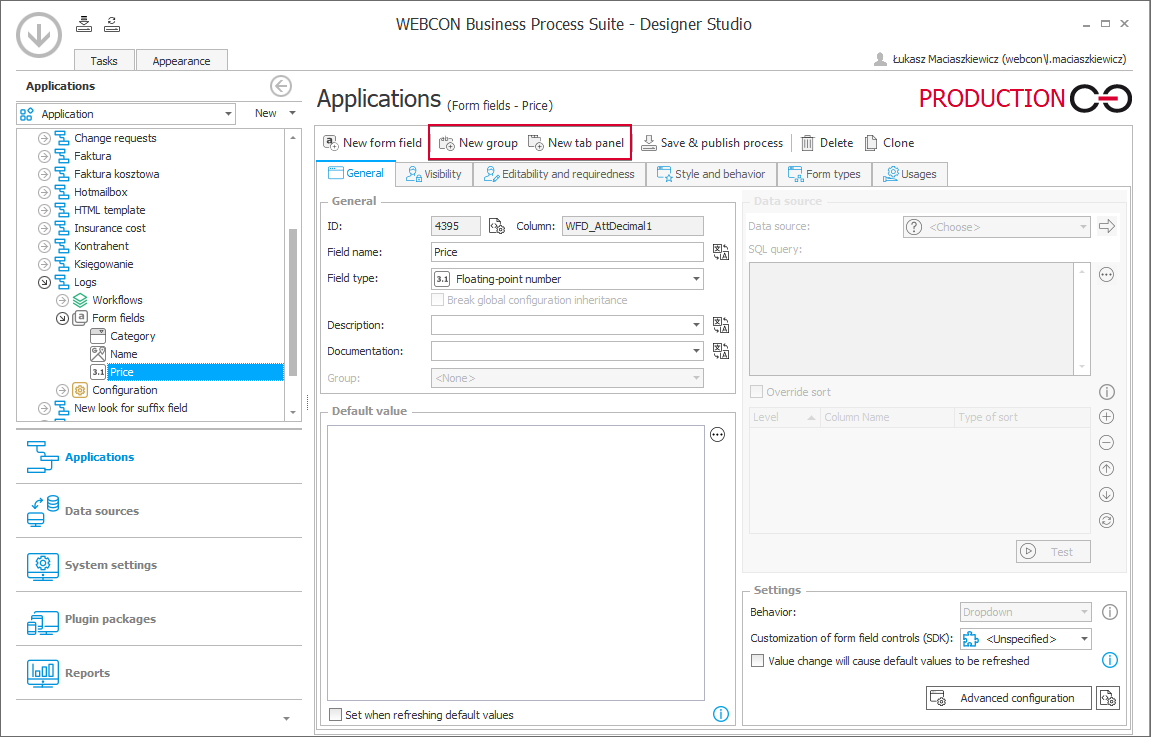1151x737 pixels.
Task: Select the Name form field
Action: pyautogui.click(x=123, y=354)
